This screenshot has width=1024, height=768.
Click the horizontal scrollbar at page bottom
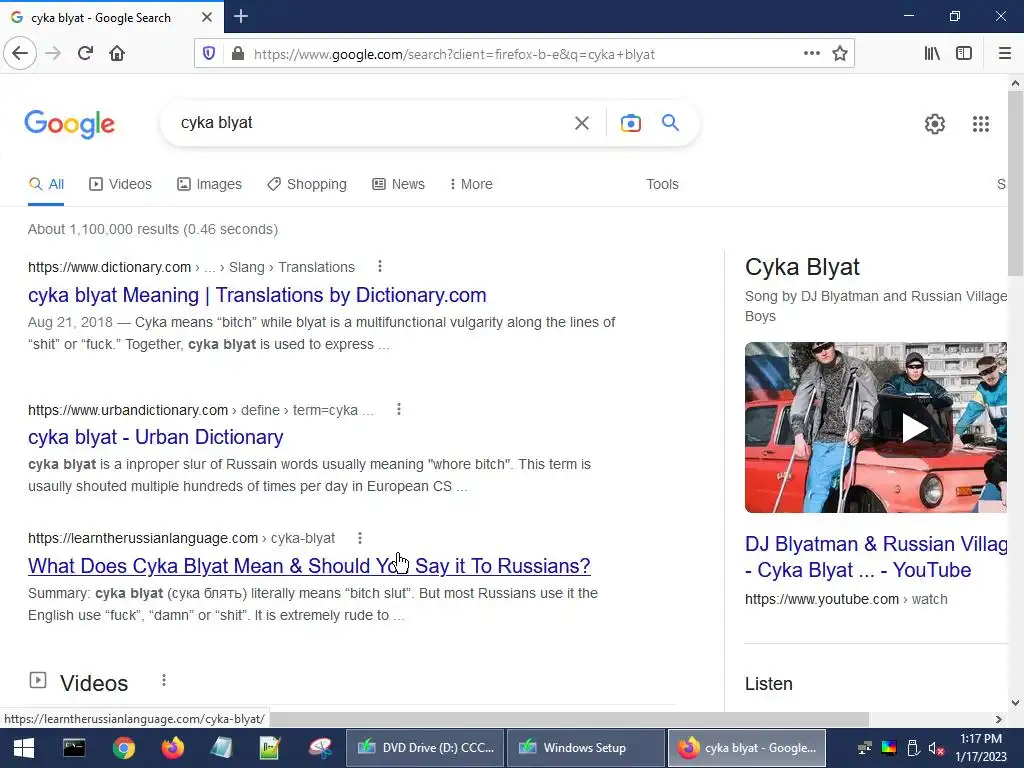[x=568, y=719]
